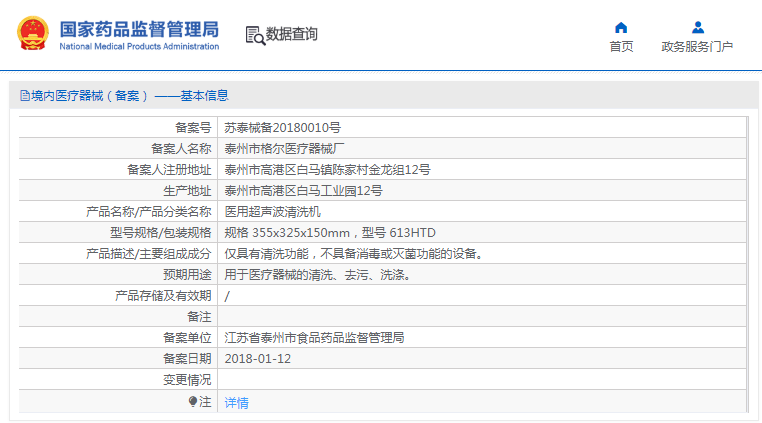Click the 备案号 row label

click(x=193, y=128)
